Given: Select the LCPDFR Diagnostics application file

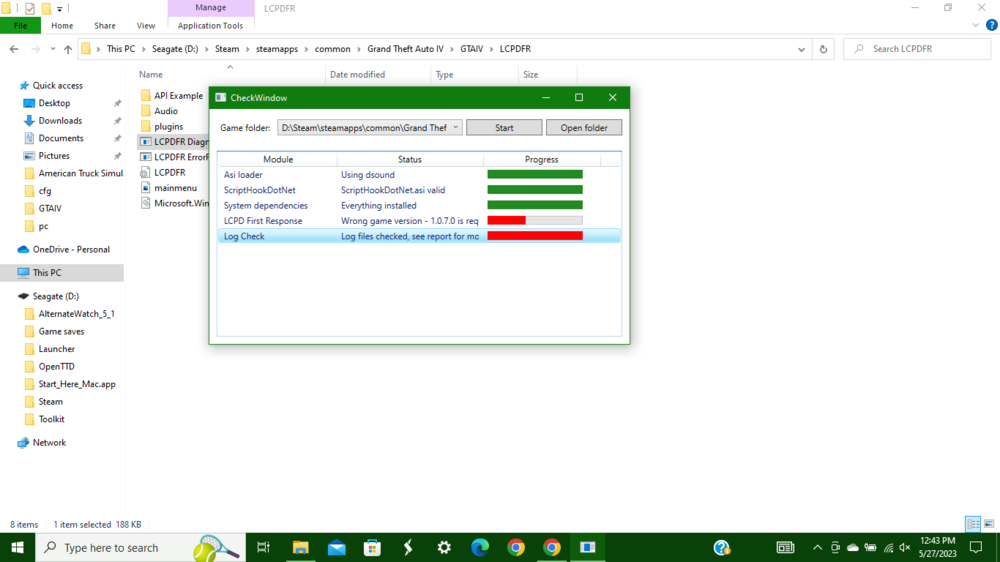Looking at the screenshot, I should pyautogui.click(x=173, y=142).
